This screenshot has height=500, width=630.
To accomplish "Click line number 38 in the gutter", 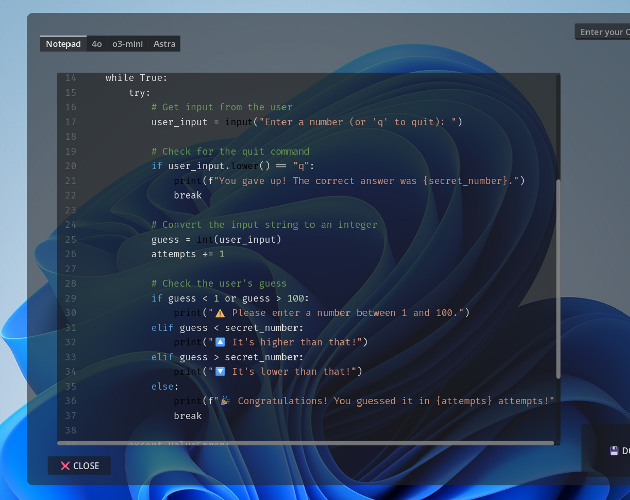I will click(71, 430).
